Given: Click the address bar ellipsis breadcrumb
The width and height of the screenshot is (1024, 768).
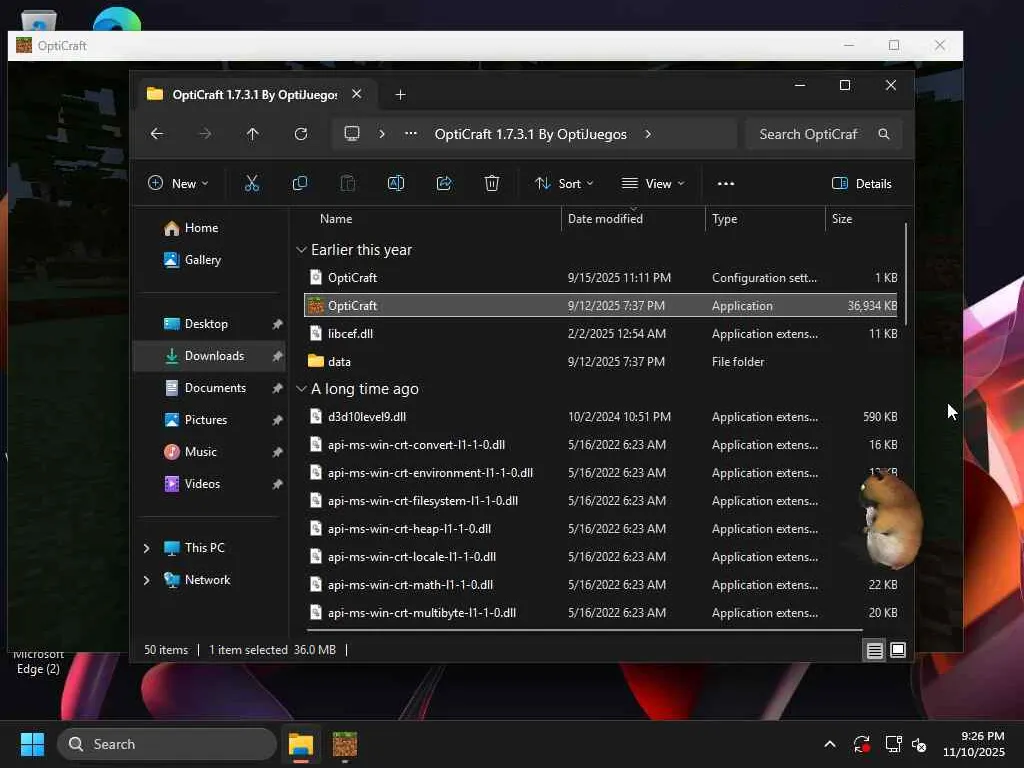Looking at the screenshot, I should pyautogui.click(x=411, y=134).
